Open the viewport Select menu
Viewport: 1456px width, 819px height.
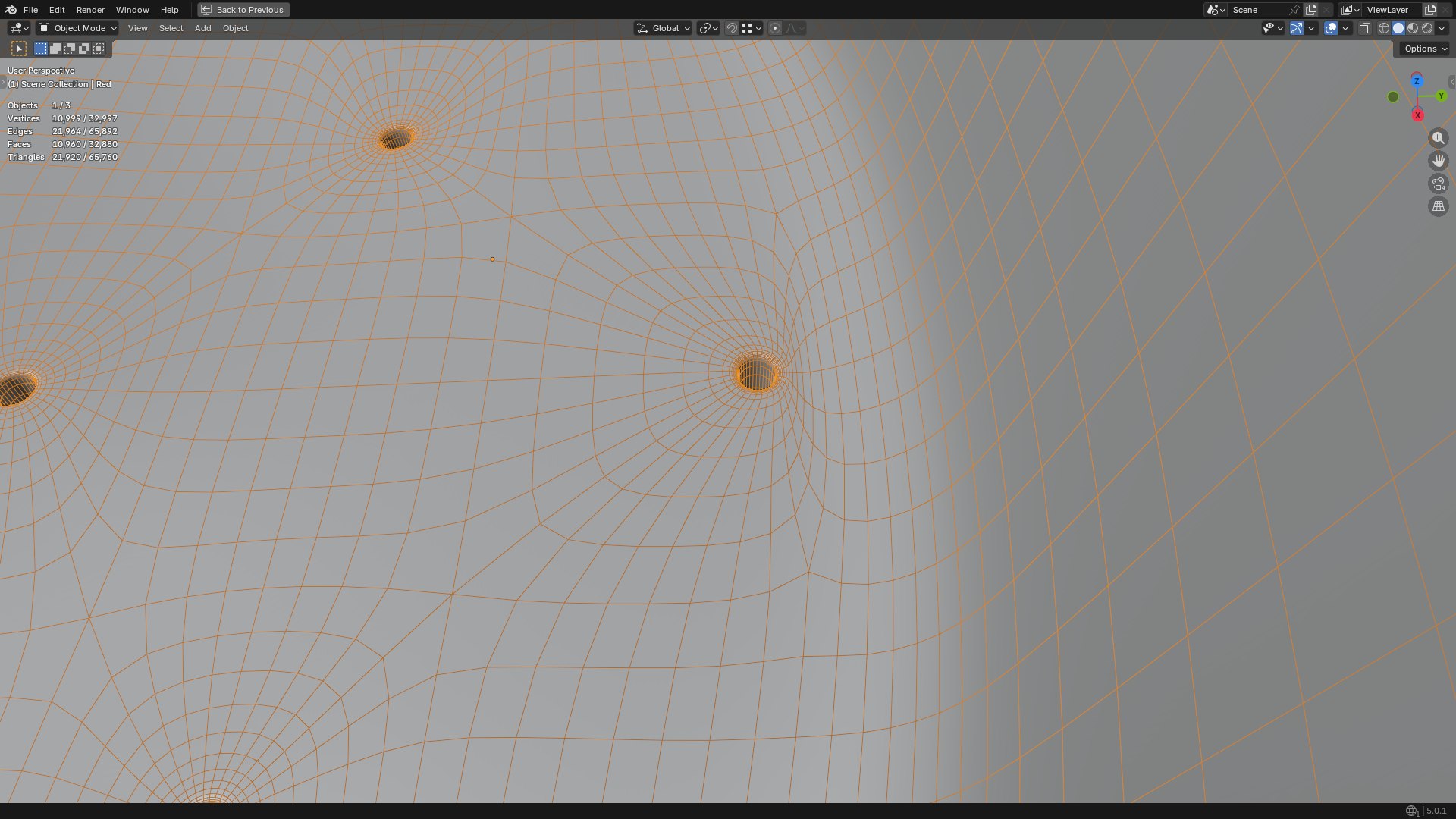[171, 28]
